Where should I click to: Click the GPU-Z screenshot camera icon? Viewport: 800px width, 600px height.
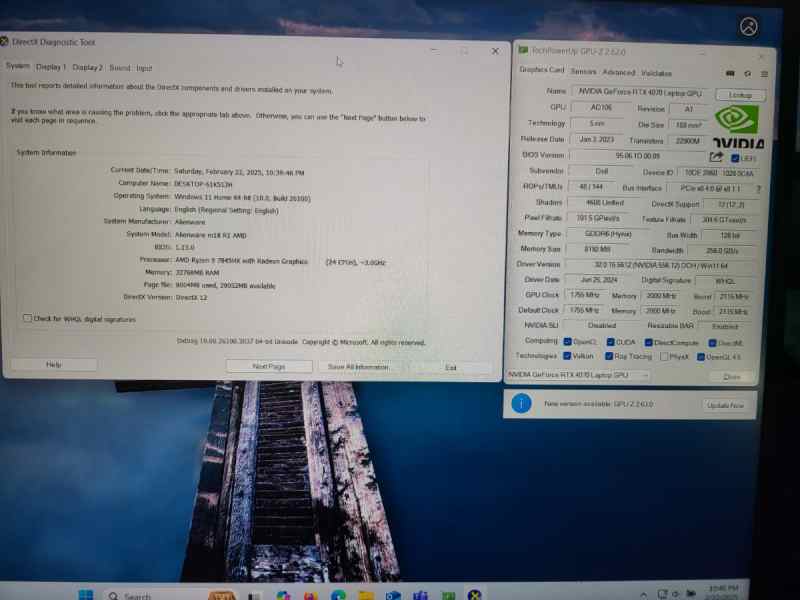pyautogui.click(x=730, y=74)
